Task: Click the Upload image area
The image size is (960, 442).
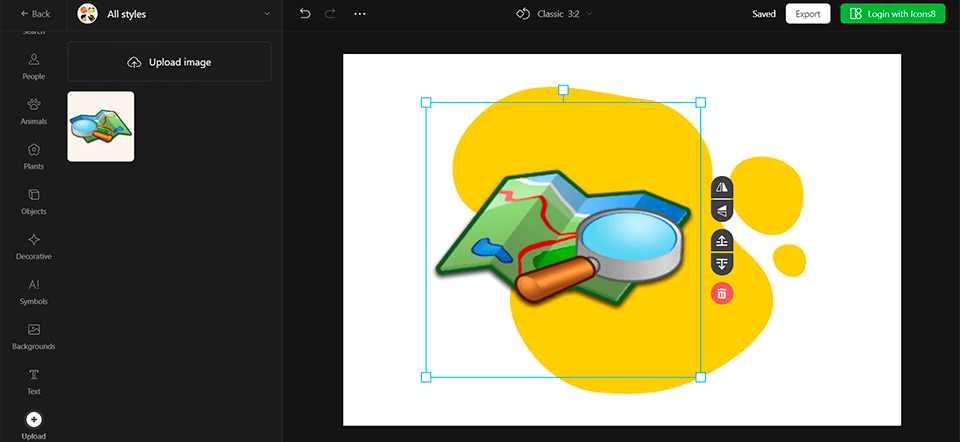Action: [x=169, y=62]
